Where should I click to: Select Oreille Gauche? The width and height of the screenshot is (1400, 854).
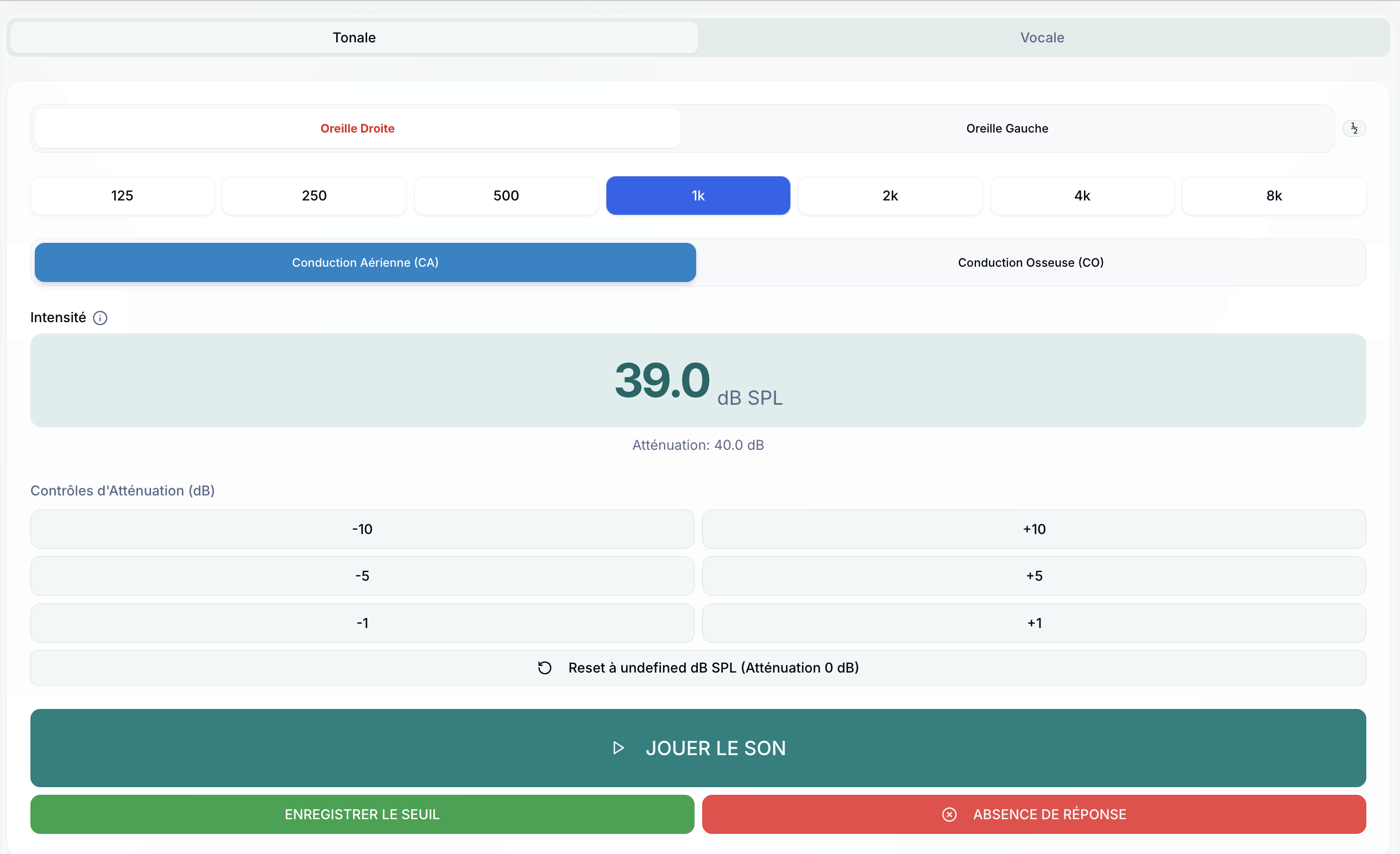coord(1007,129)
